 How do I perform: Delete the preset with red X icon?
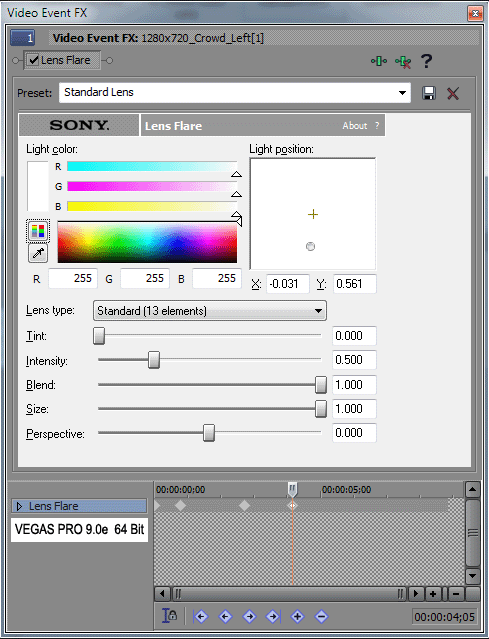pos(453,93)
